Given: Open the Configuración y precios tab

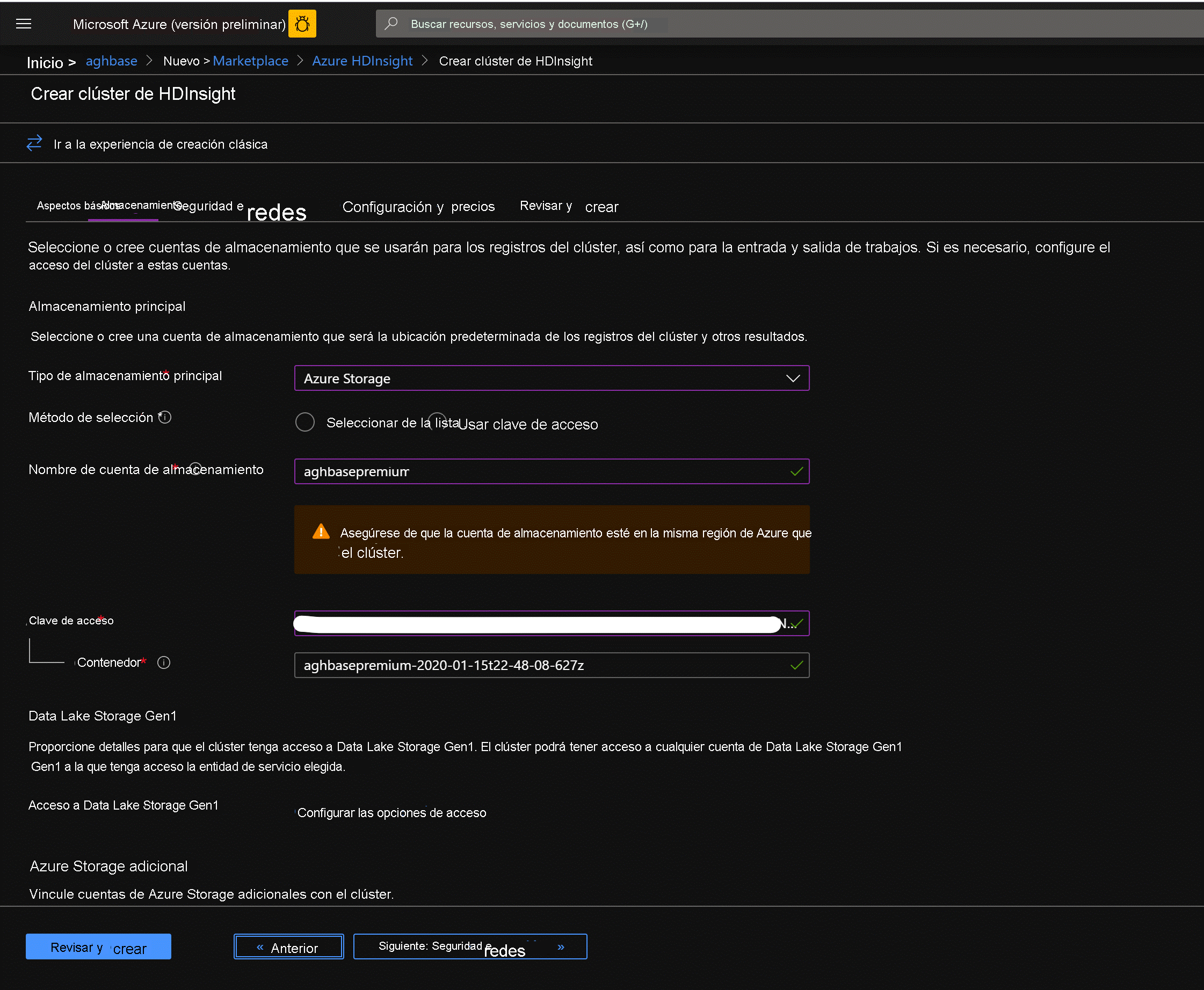Looking at the screenshot, I should point(418,207).
